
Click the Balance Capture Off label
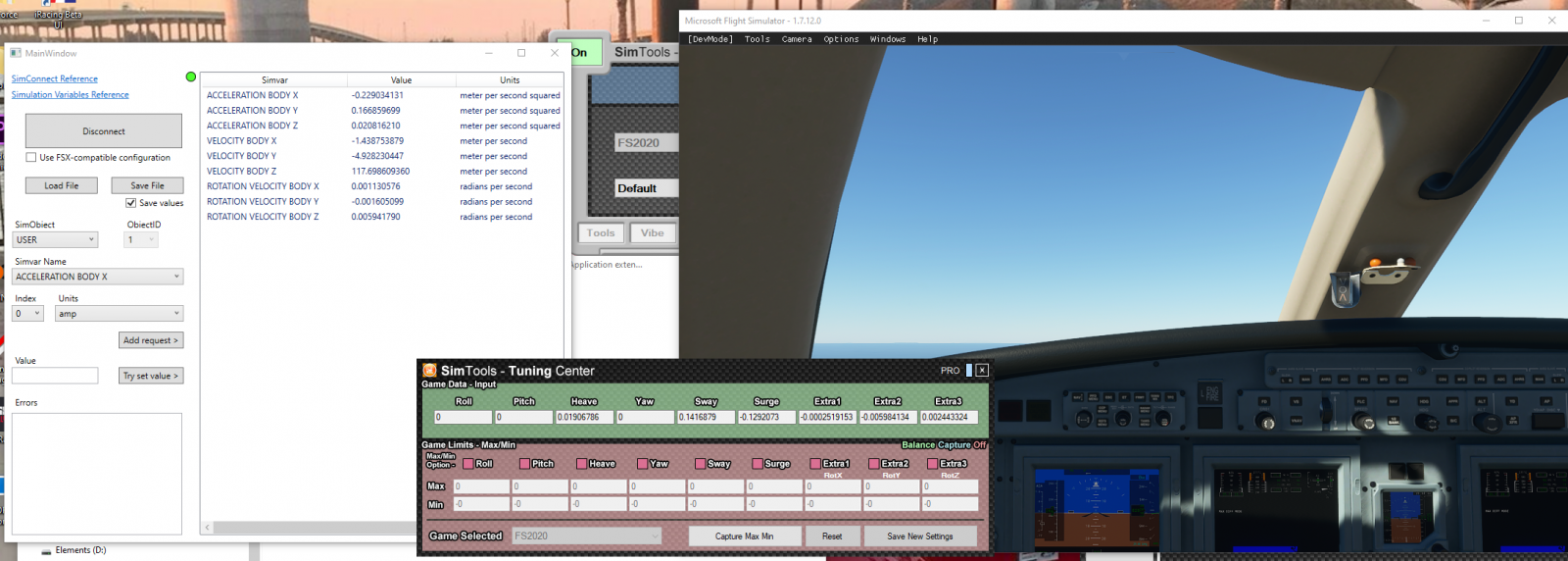pos(944,445)
